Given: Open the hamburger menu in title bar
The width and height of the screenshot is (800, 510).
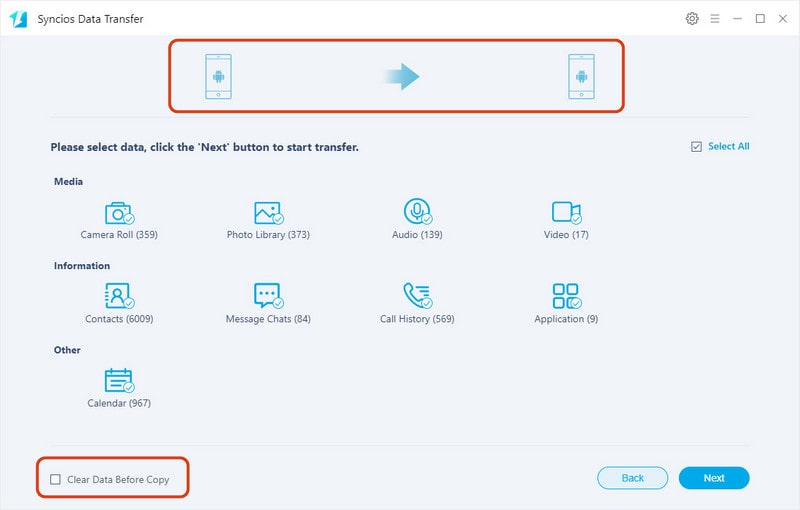Looking at the screenshot, I should coord(715,19).
